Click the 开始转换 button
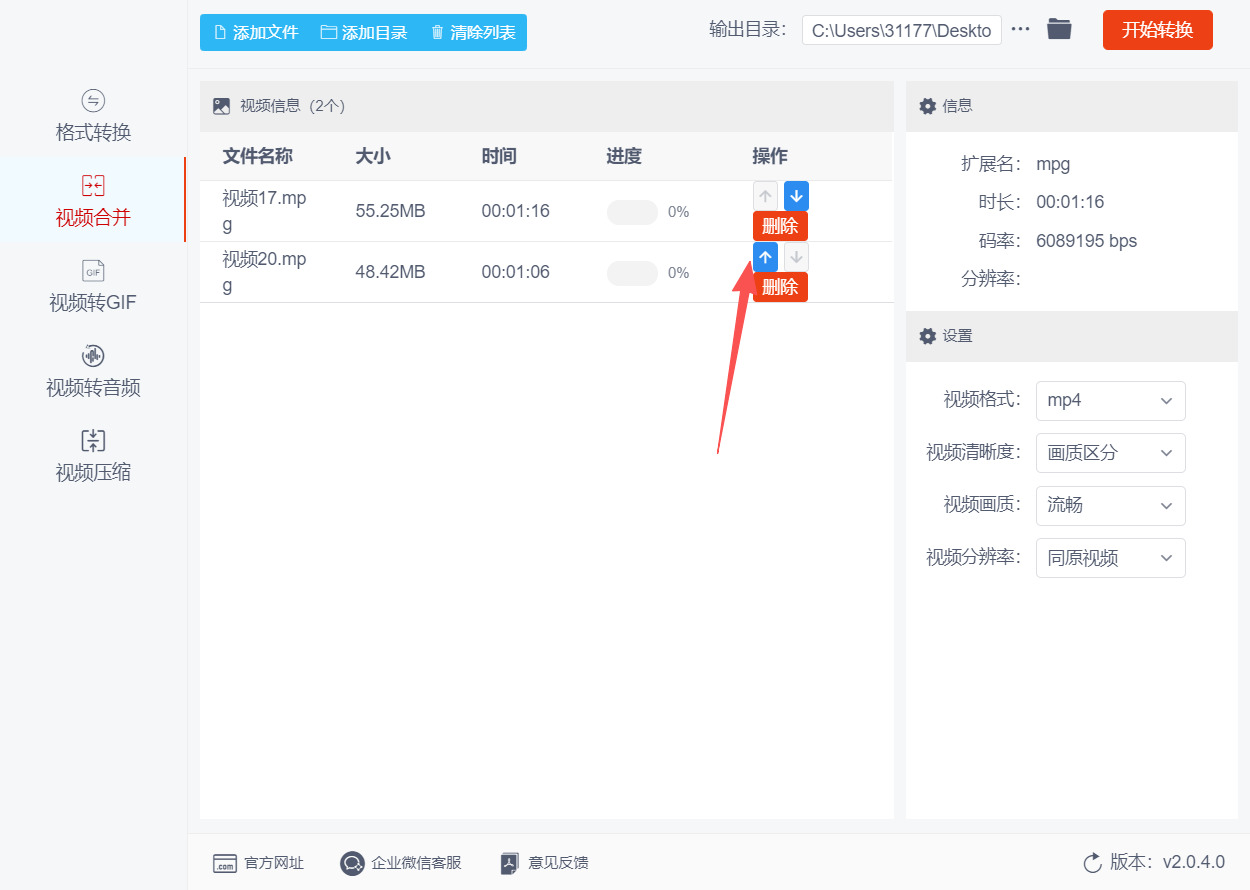This screenshot has width=1250, height=890. 1157,29
